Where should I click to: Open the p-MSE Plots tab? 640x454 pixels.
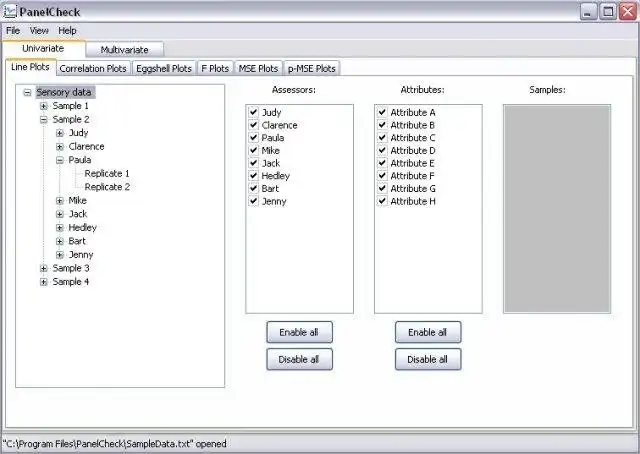pyautogui.click(x=312, y=69)
